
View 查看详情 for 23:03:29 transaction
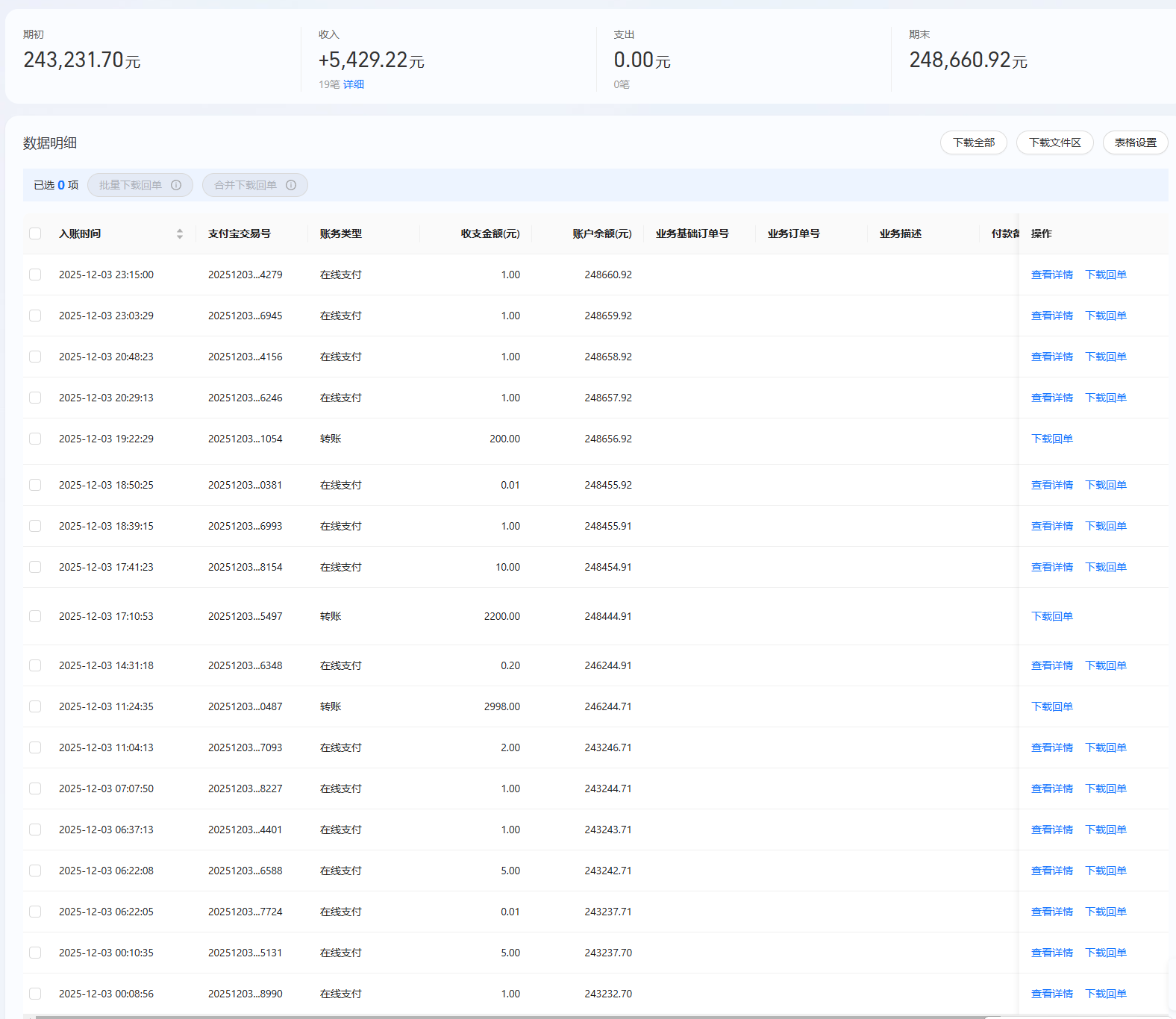tap(1051, 316)
